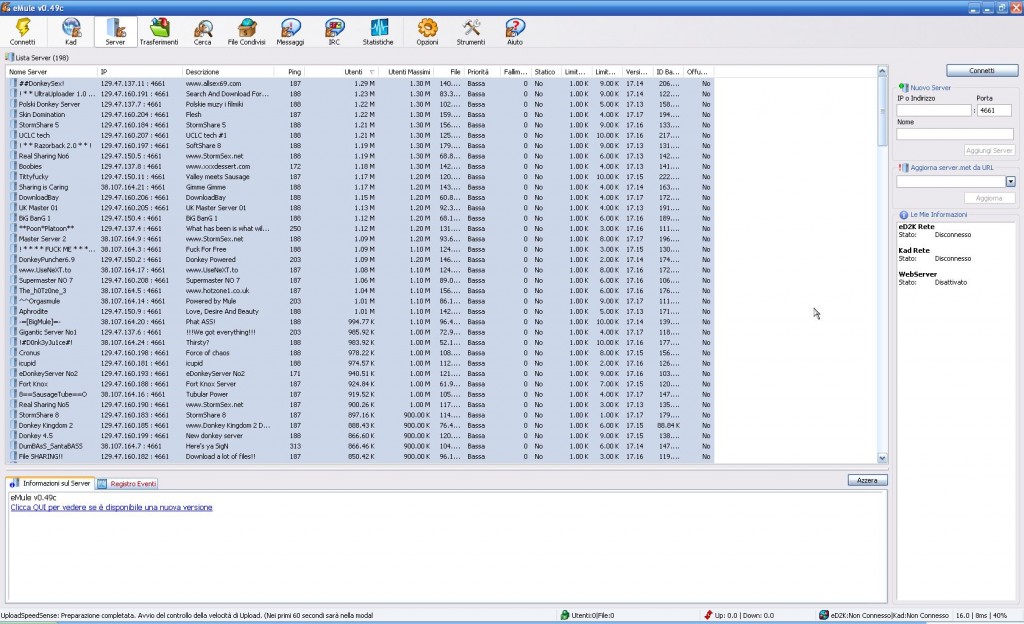The width and height of the screenshot is (1024, 624).
Task: Select the Master Server 2 row
Action: [x=360, y=239]
